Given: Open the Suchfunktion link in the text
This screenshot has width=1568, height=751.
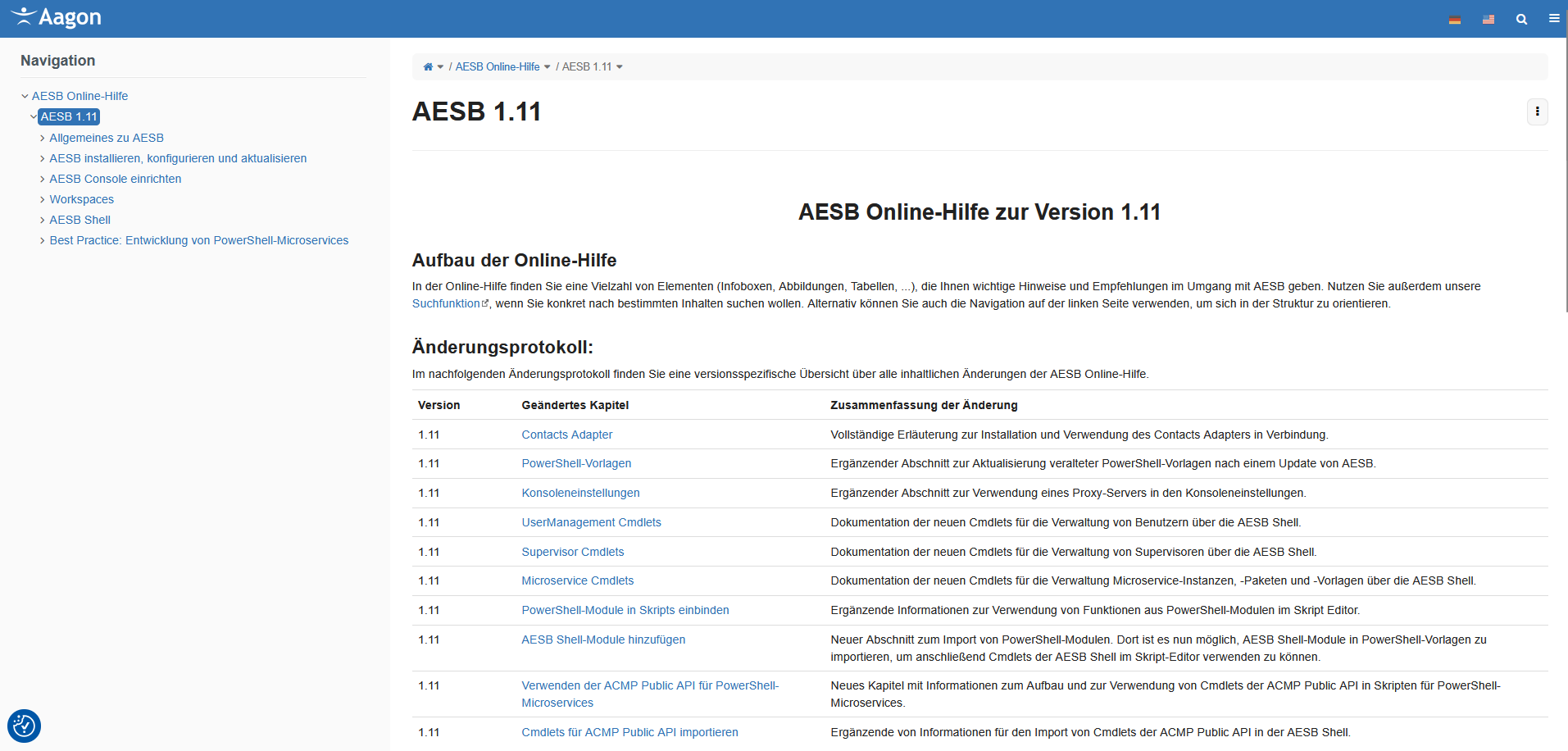Looking at the screenshot, I should tap(445, 303).
